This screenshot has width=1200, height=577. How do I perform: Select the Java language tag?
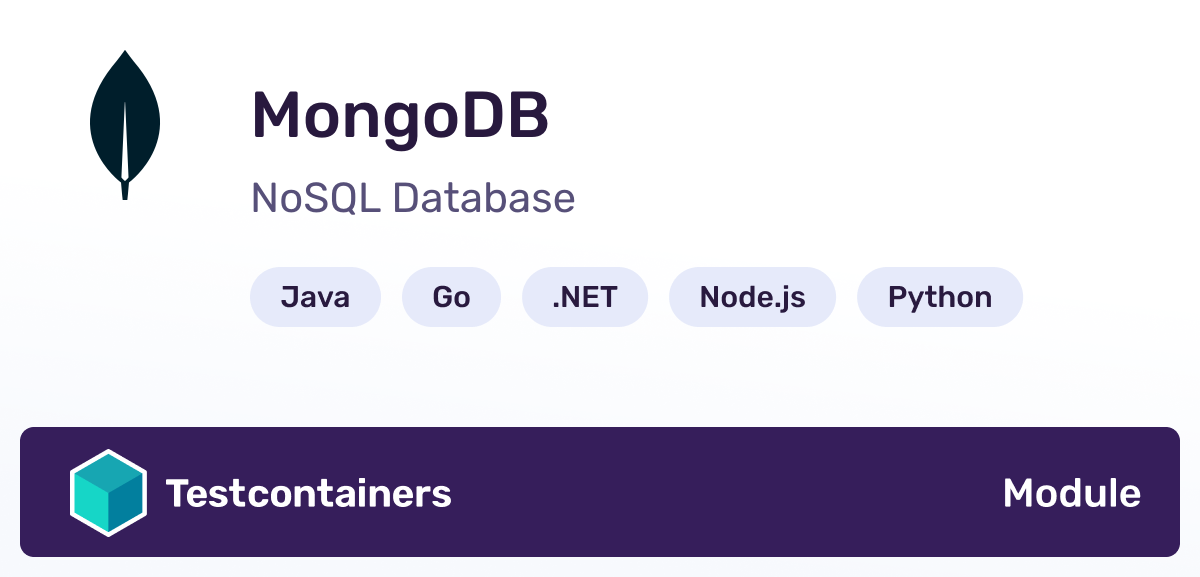(315, 297)
